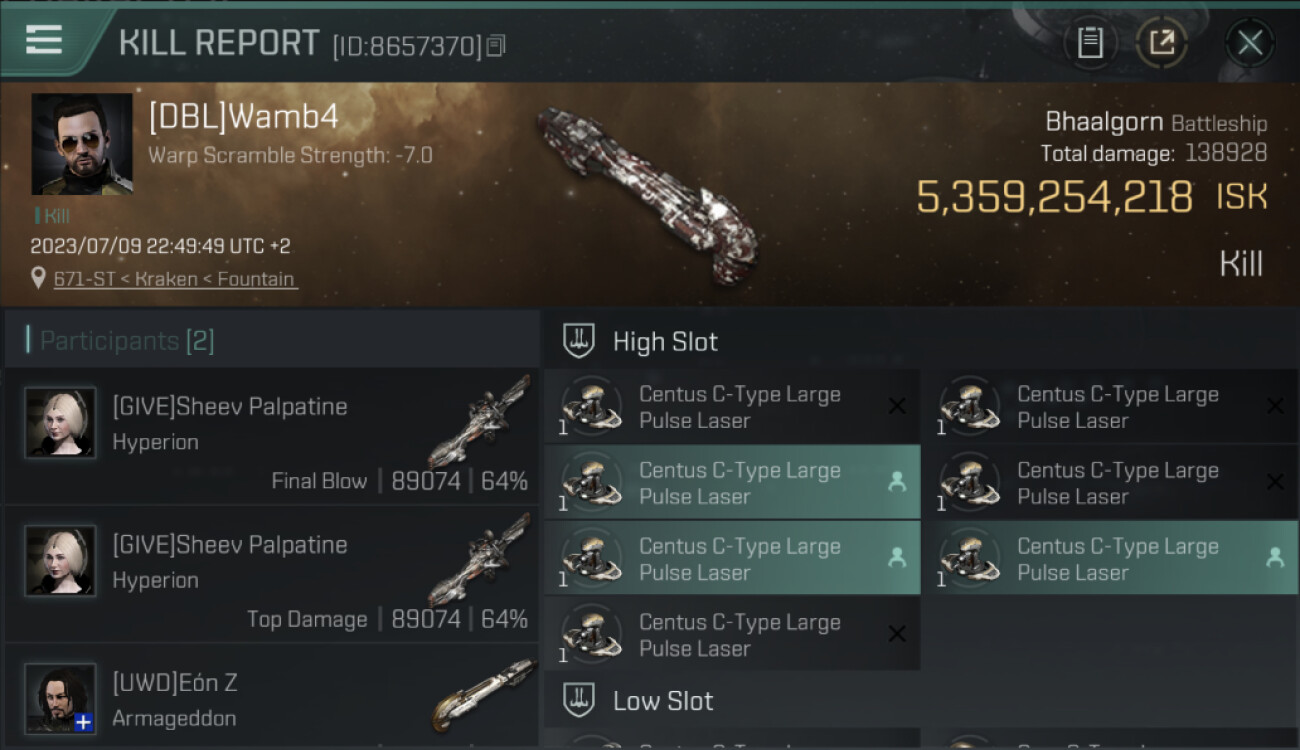The width and height of the screenshot is (1300, 750).
Task: Click the Bhaalgorn ship image
Action: pyautogui.click(x=645, y=195)
